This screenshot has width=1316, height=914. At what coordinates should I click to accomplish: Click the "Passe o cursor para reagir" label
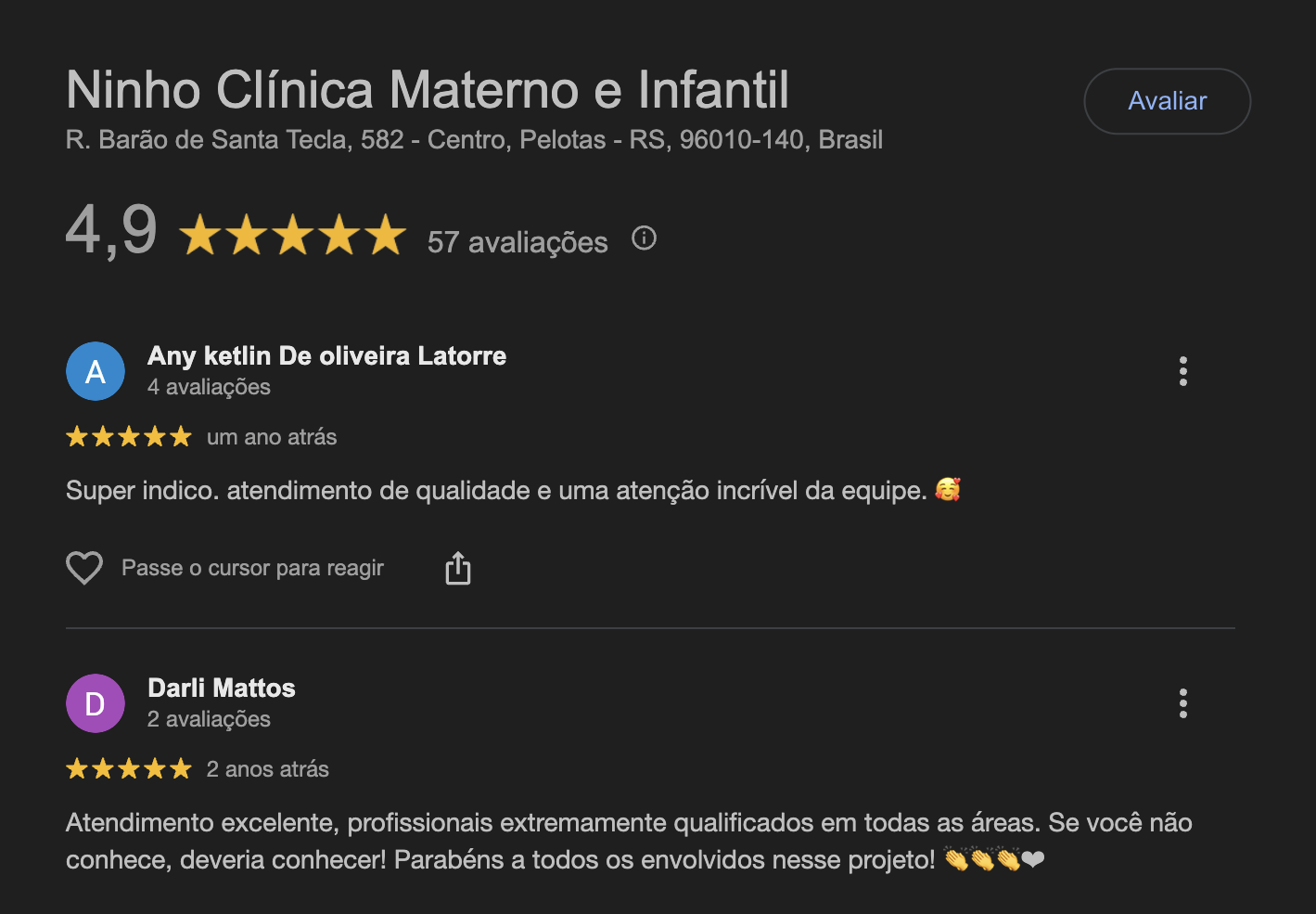click(252, 568)
